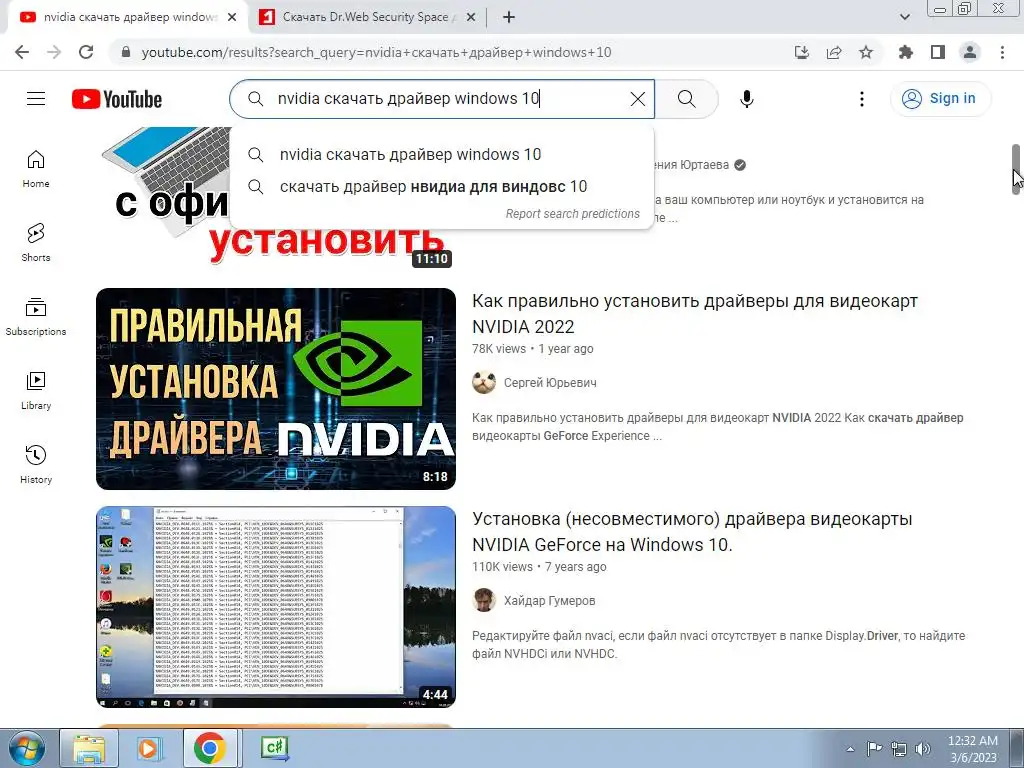Click the install/download icon in the address bar
1024x768 pixels.
pos(802,52)
